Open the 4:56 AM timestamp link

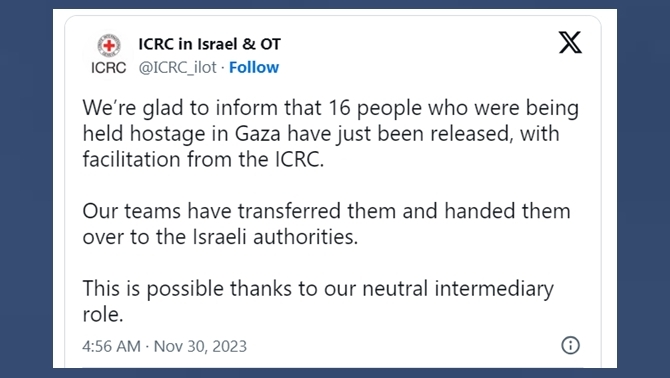(111, 346)
